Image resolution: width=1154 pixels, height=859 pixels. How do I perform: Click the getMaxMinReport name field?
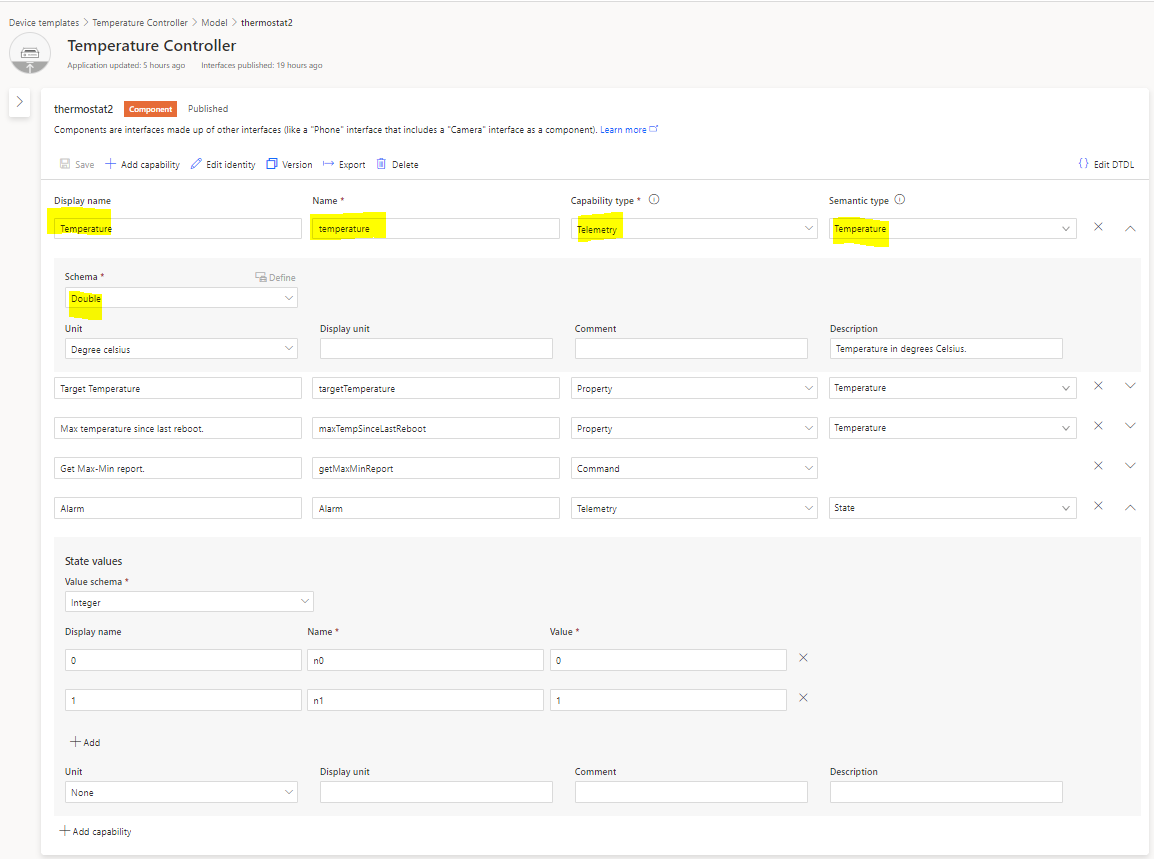point(436,468)
